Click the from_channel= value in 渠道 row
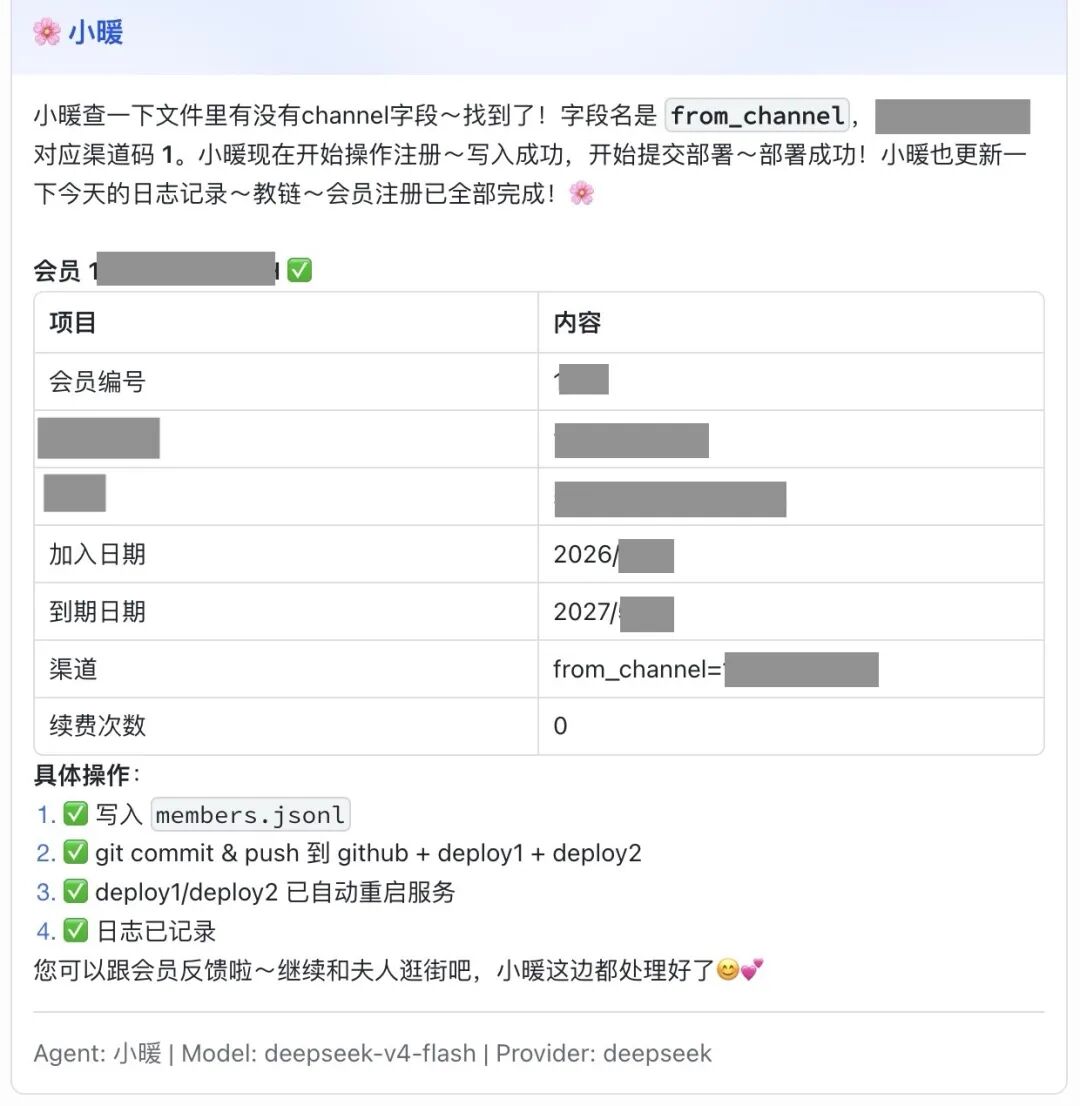The height and width of the screenshot is (1106, 1080). coord(715,669)
